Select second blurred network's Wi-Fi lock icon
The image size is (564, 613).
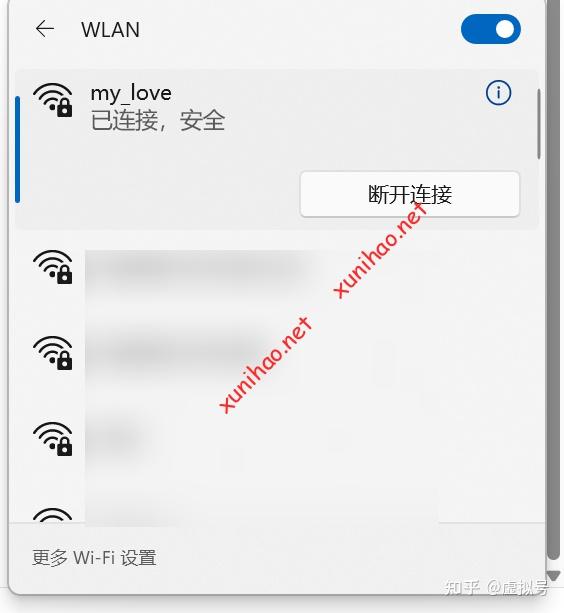pyautogui.click(x=53, y=353)
